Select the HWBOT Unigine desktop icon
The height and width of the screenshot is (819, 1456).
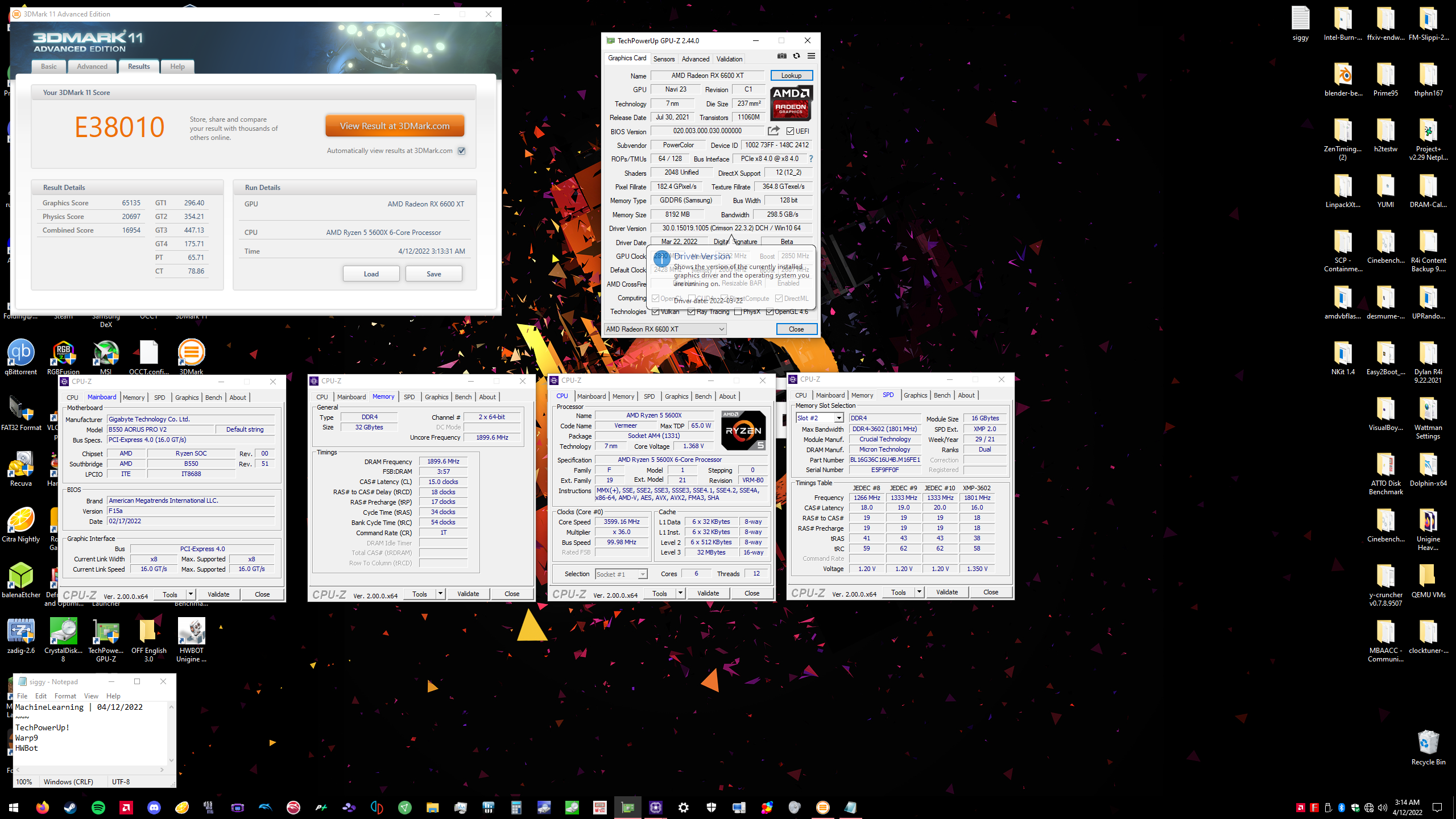191,640
